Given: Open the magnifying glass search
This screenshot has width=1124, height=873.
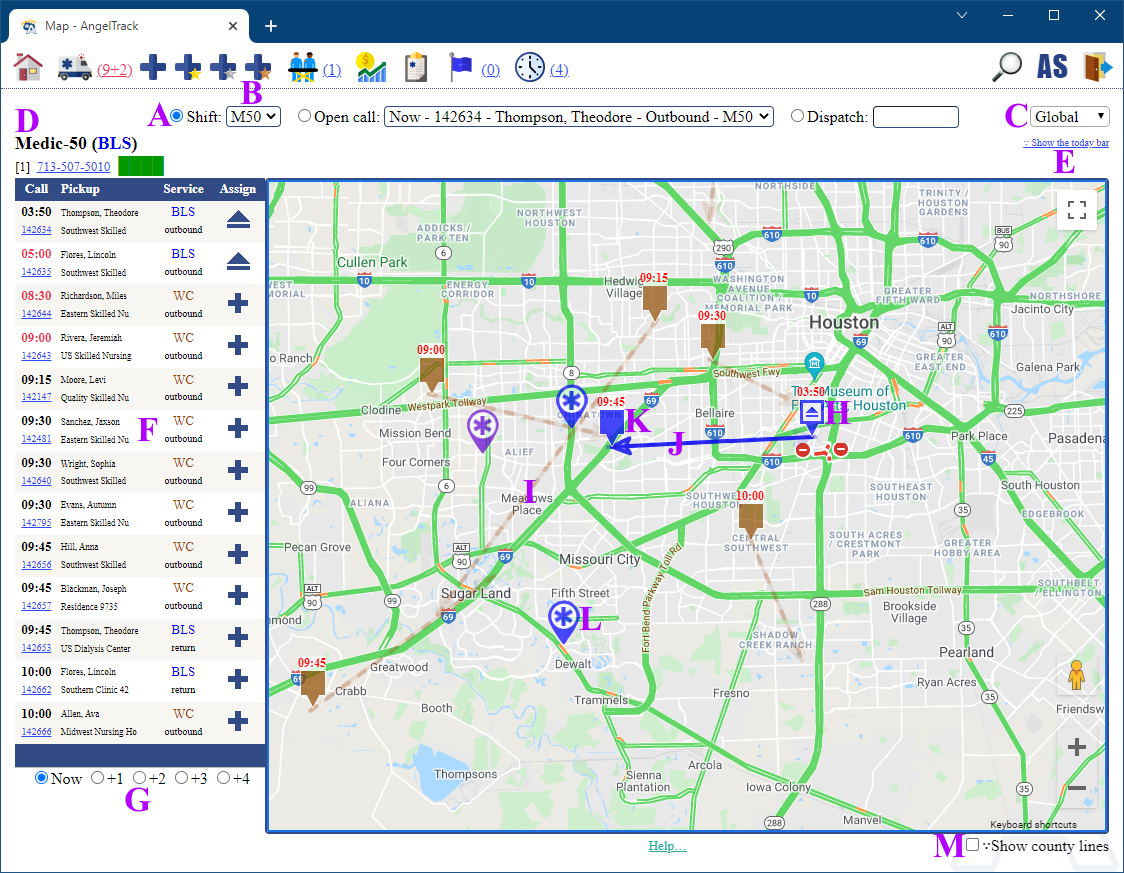Looking at the screenshot, I should (x=1006, y=67).
